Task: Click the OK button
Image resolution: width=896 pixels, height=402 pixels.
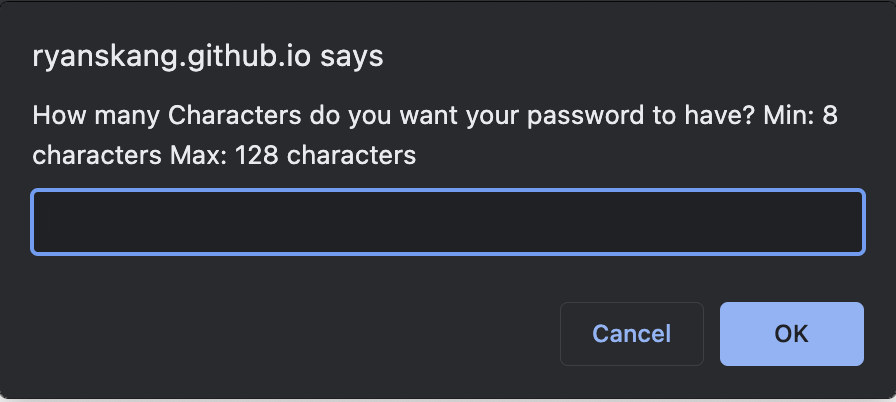Action: (791, 333)
